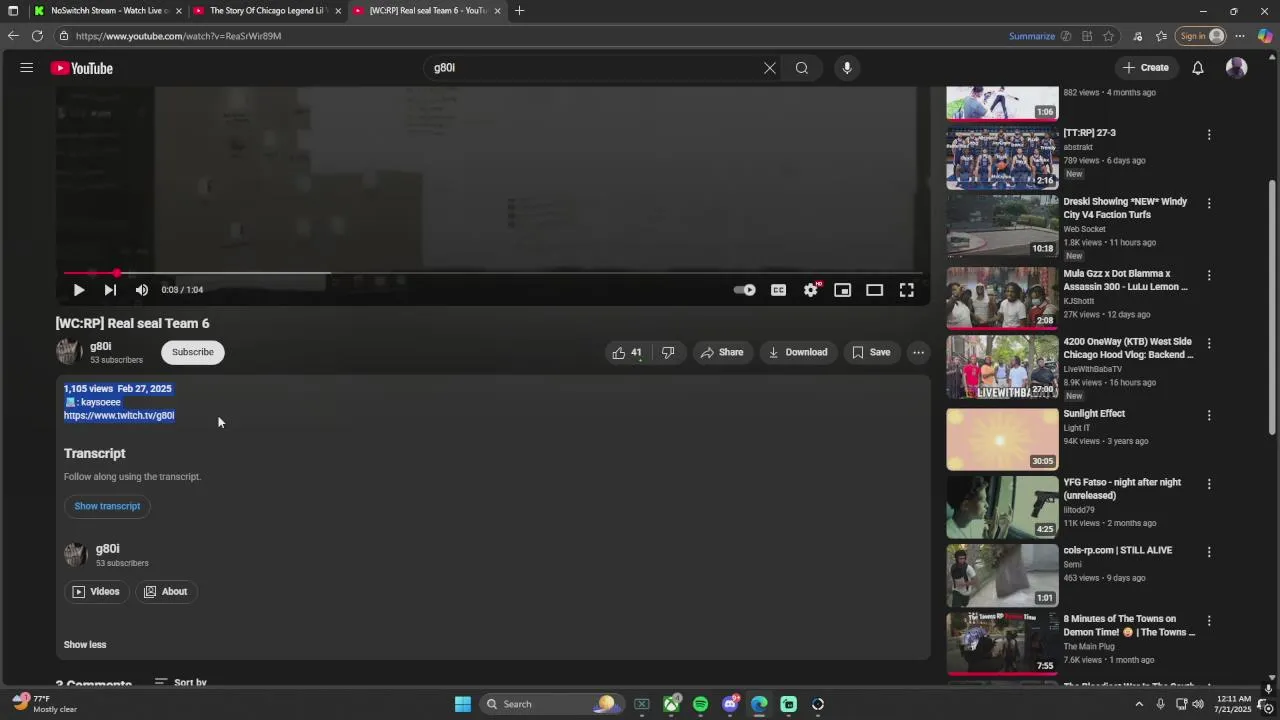The width and height of the screenshot is (1280, 720).
Task: Open menu for Dreski Windy City video
Action: (x=1209, y=204)
